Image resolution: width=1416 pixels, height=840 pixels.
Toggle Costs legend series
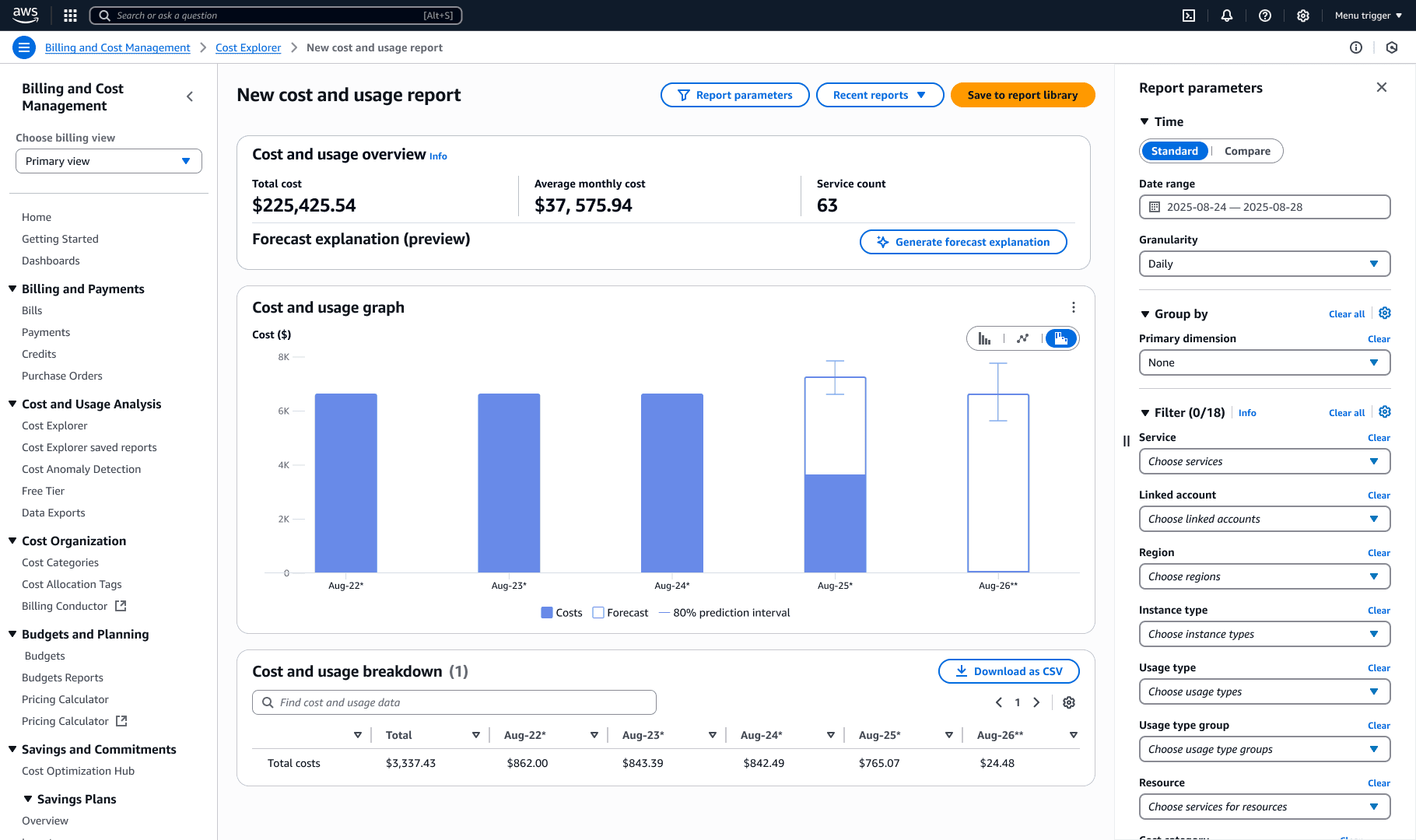[562, 613]
